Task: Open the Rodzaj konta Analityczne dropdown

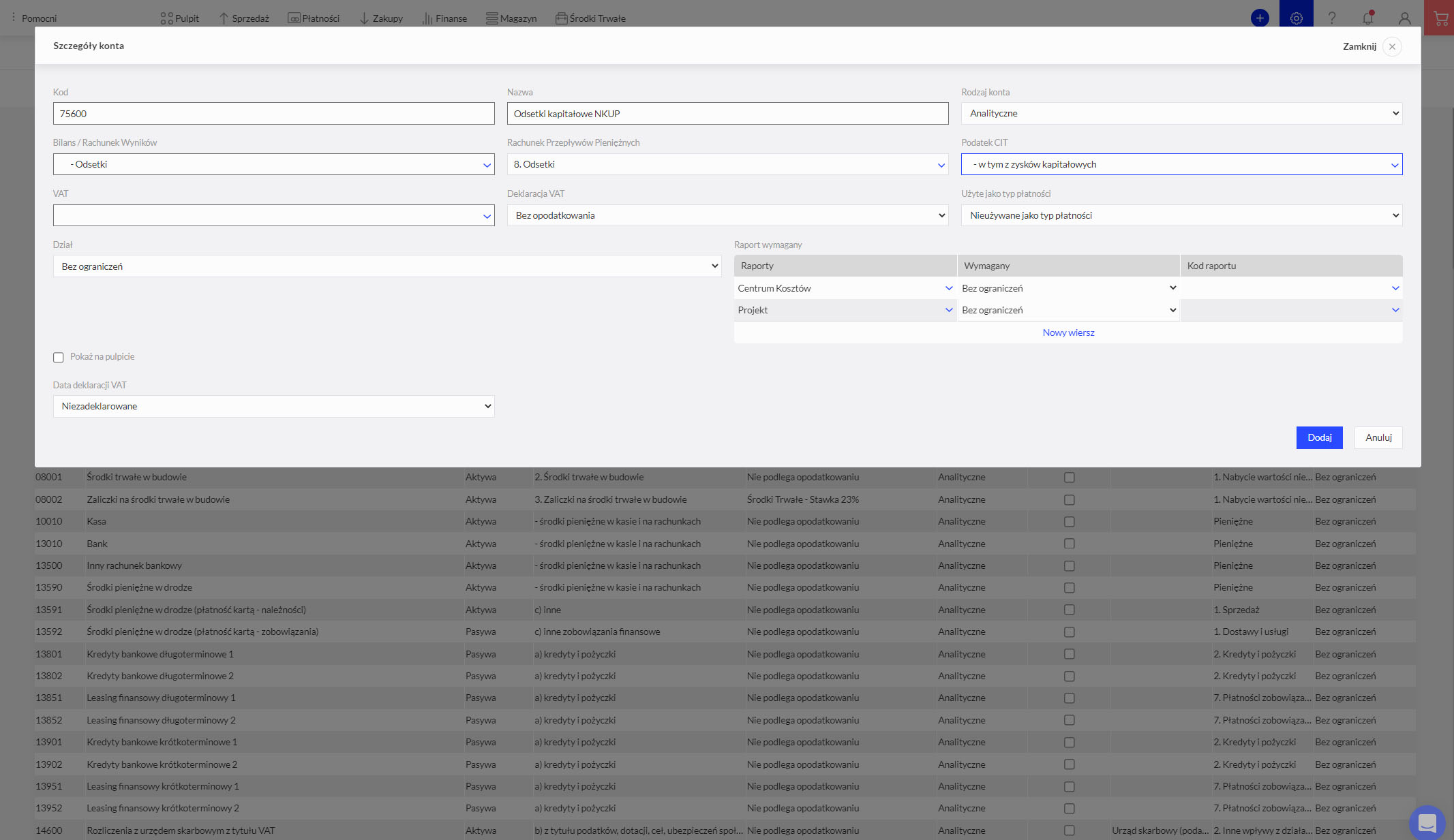Action: 1181,113
